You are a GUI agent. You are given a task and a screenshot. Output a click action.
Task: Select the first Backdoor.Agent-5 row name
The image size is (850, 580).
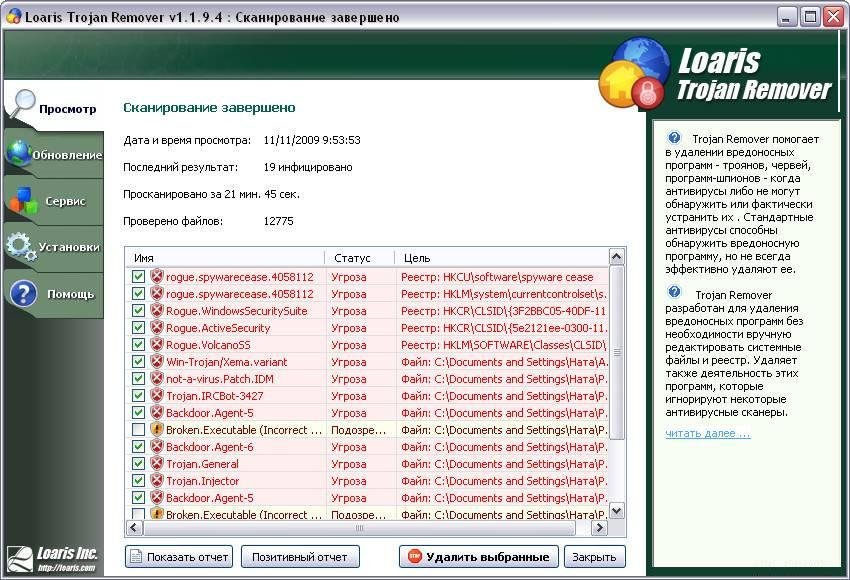point(209,413)
